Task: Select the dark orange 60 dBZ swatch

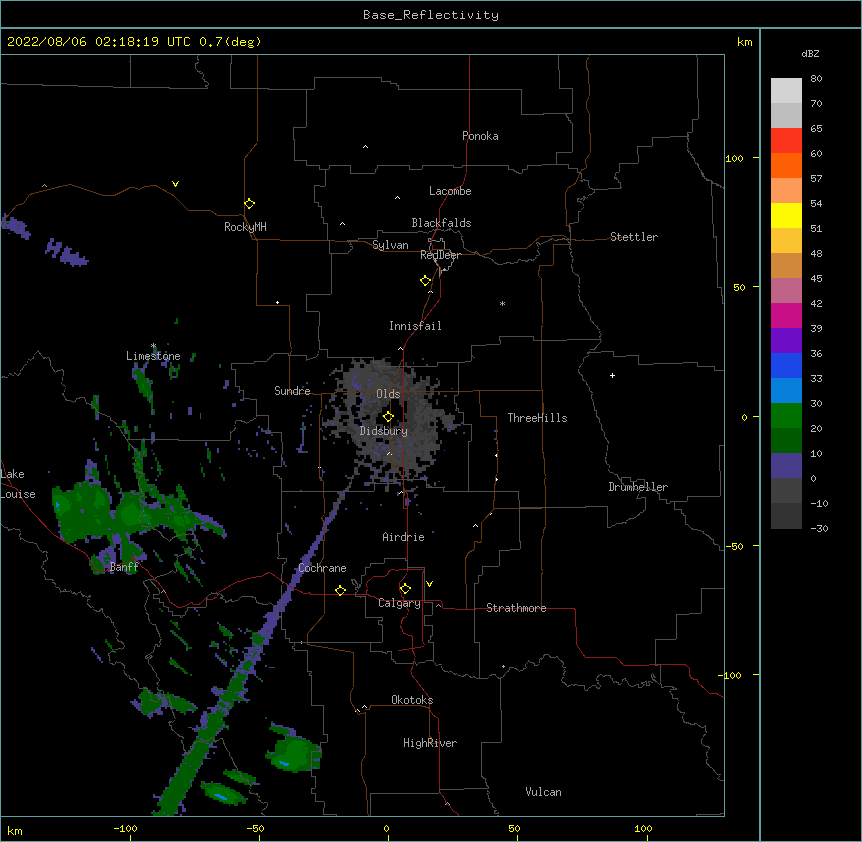Action: pos(786,165)
